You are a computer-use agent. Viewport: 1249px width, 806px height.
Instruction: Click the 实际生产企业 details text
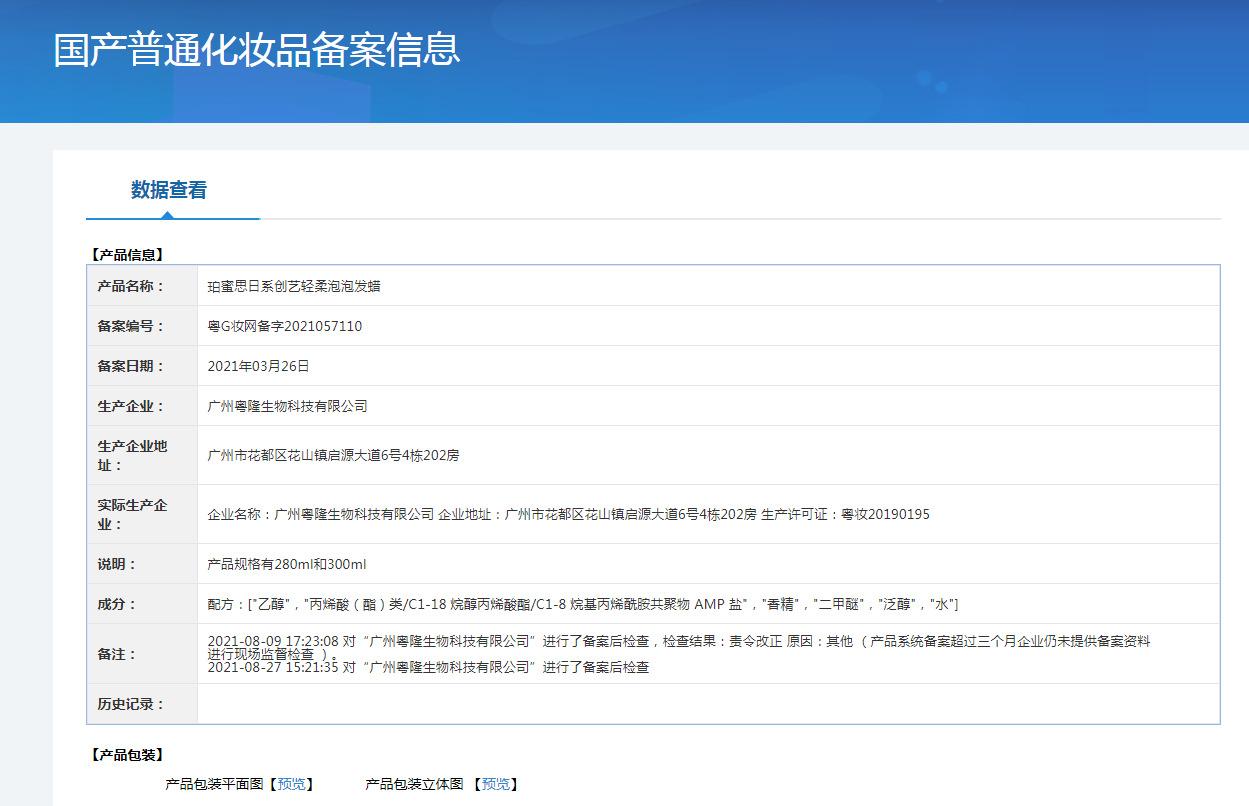[x=568, y=514]
